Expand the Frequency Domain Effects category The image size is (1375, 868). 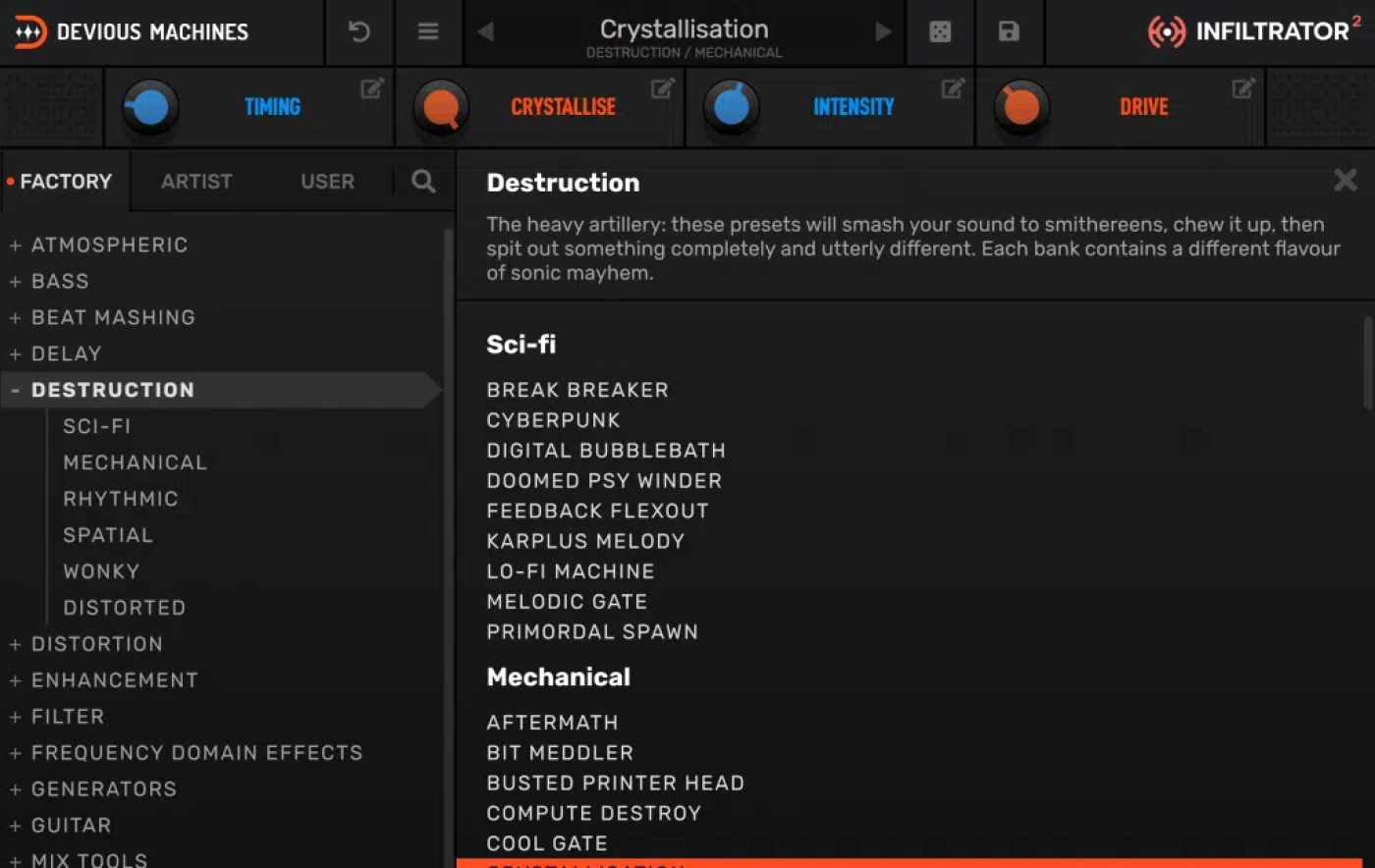pyautogui.click(x=16, y=754)
